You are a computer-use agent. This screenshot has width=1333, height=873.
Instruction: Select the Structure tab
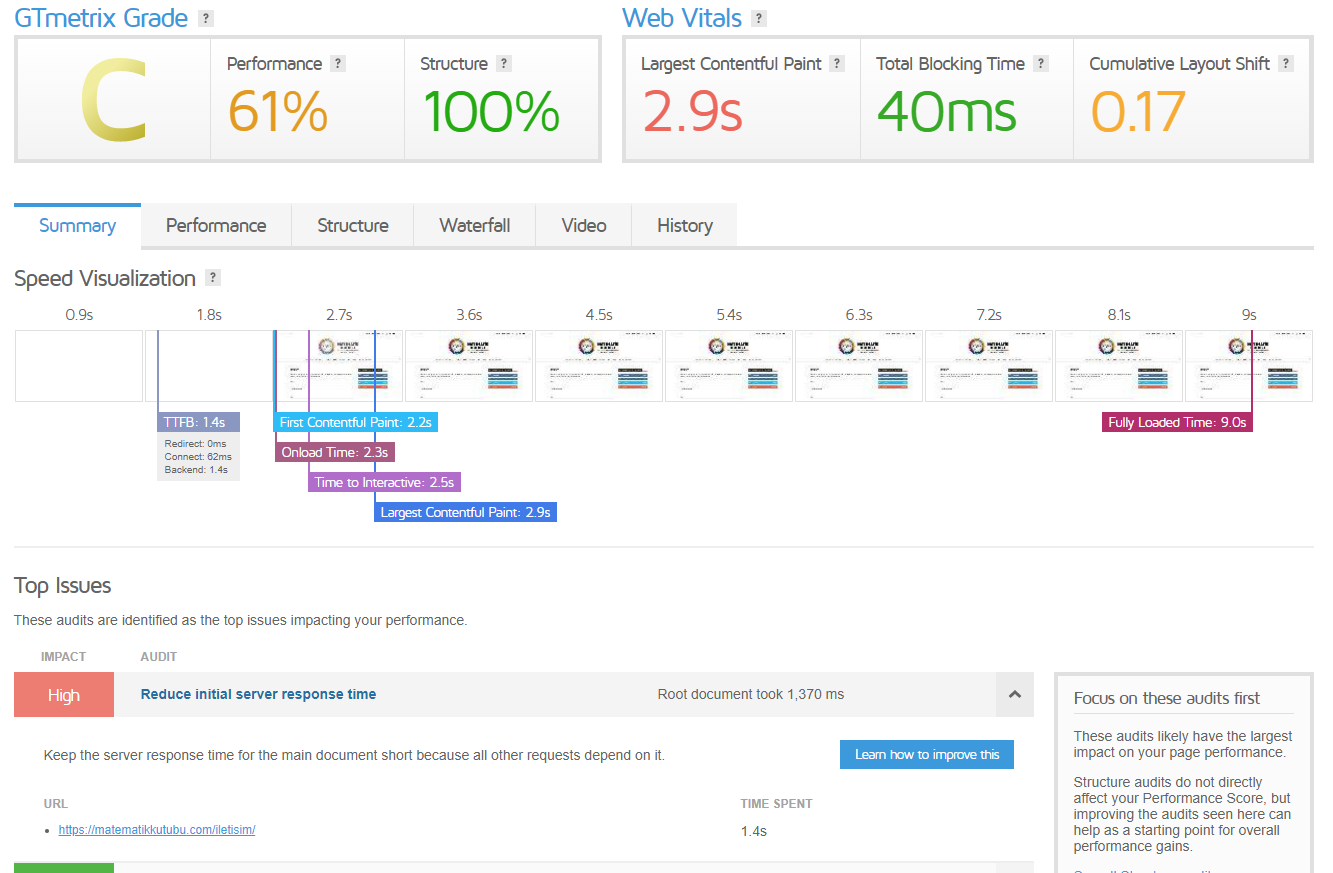353,225
